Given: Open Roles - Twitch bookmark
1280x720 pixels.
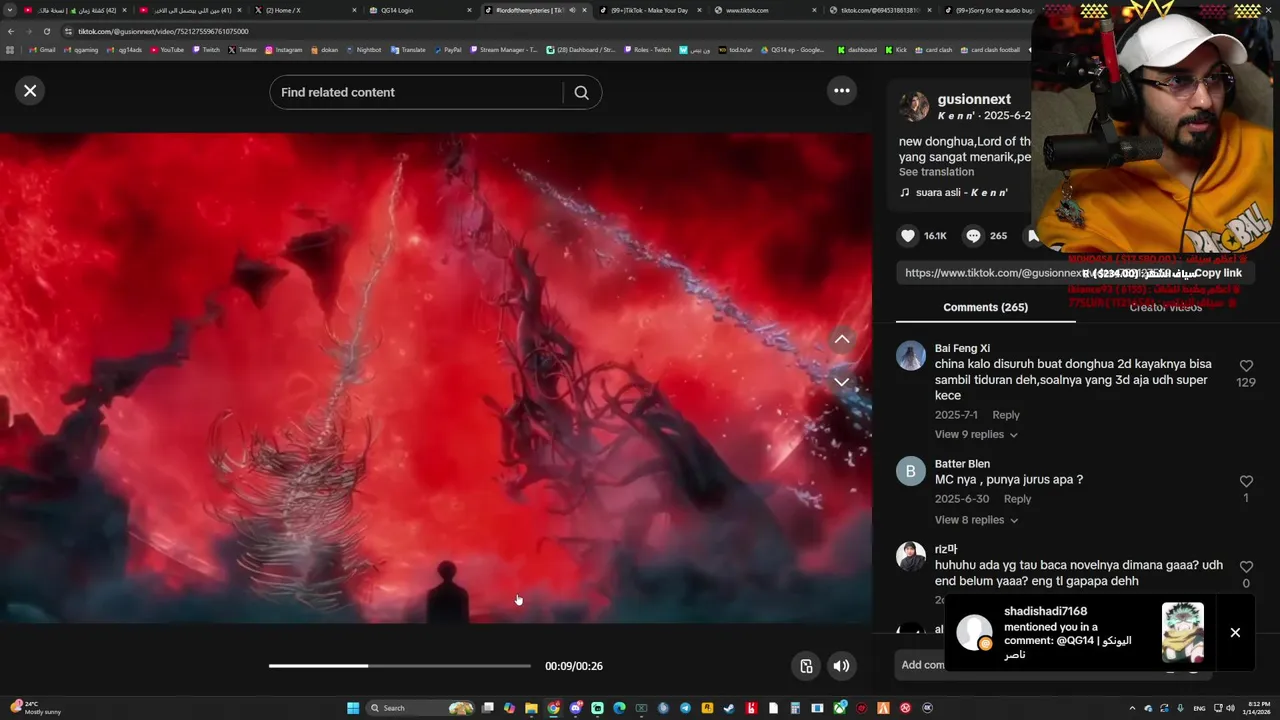Looking at the screenshot, I should 647,49.
